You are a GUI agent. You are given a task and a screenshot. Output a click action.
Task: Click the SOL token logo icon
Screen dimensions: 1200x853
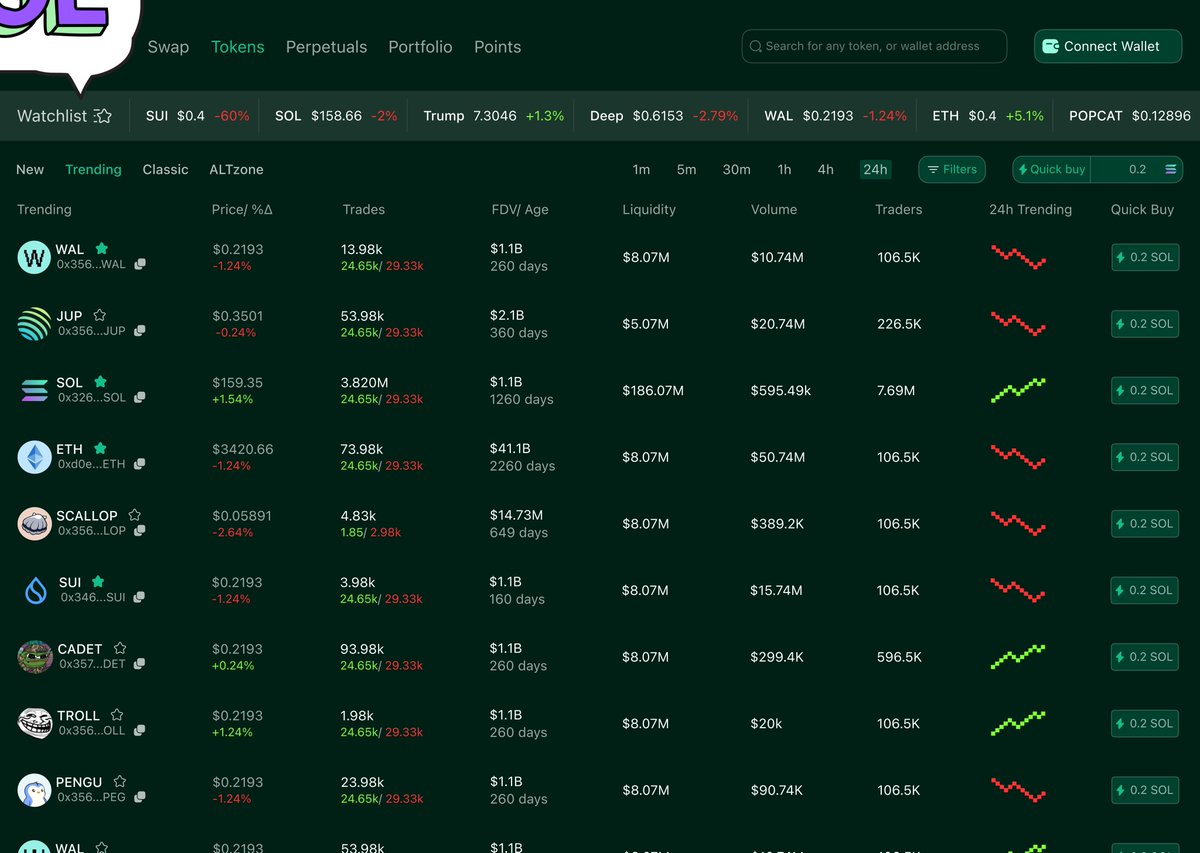pyautogui.click(x=34, y=390)
